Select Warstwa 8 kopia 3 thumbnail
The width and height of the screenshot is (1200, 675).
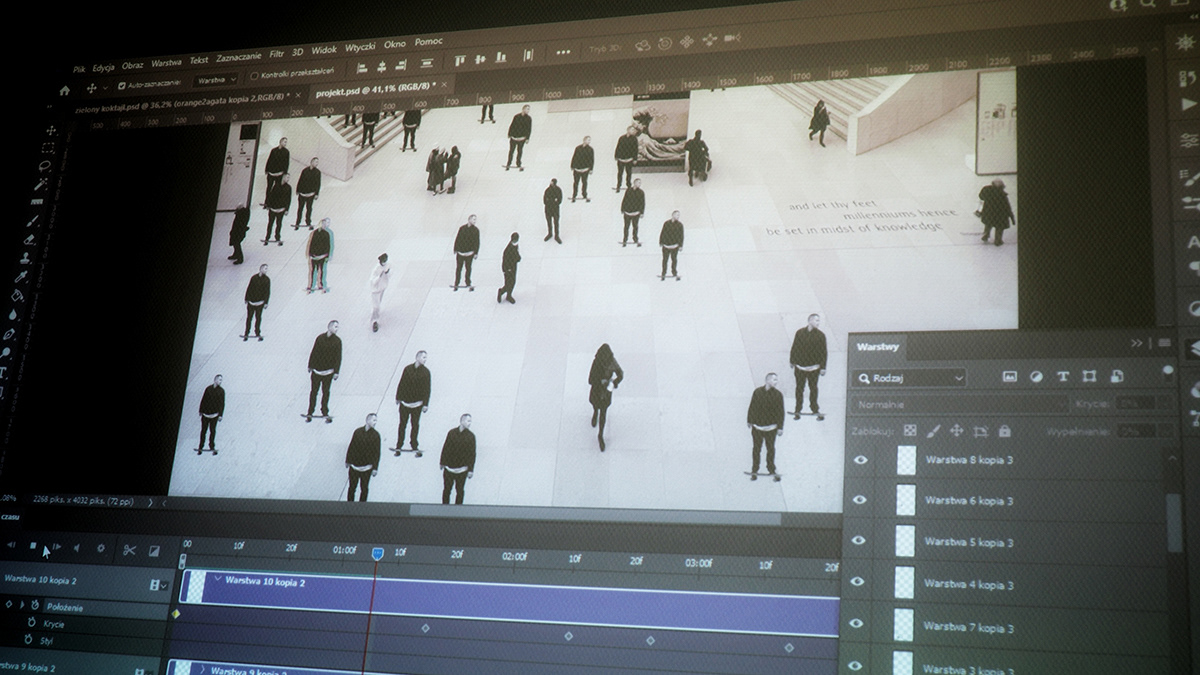906,461
